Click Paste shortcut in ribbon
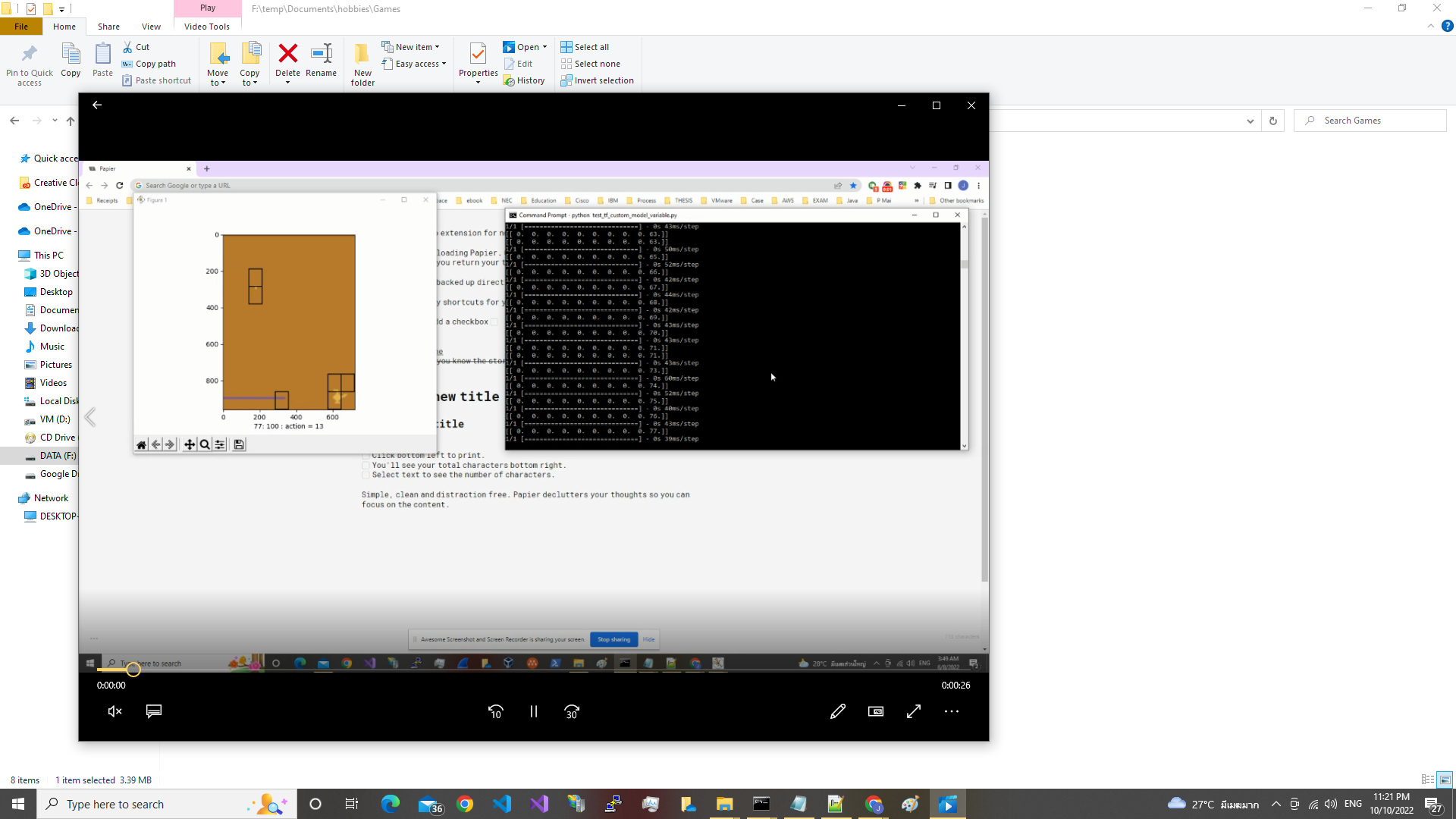Viewport: 1456px width, 819px height. 157,80
